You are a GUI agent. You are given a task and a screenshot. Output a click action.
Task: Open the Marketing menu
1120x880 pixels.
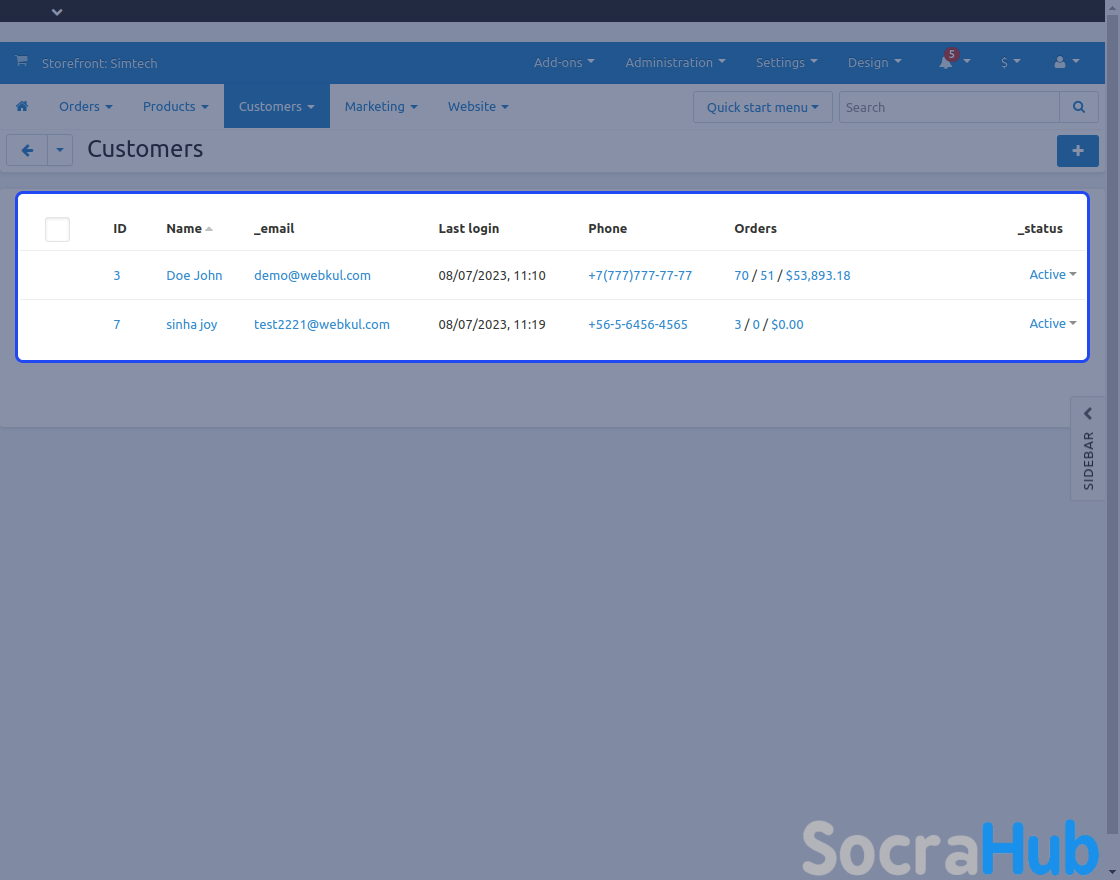[381, 106]
